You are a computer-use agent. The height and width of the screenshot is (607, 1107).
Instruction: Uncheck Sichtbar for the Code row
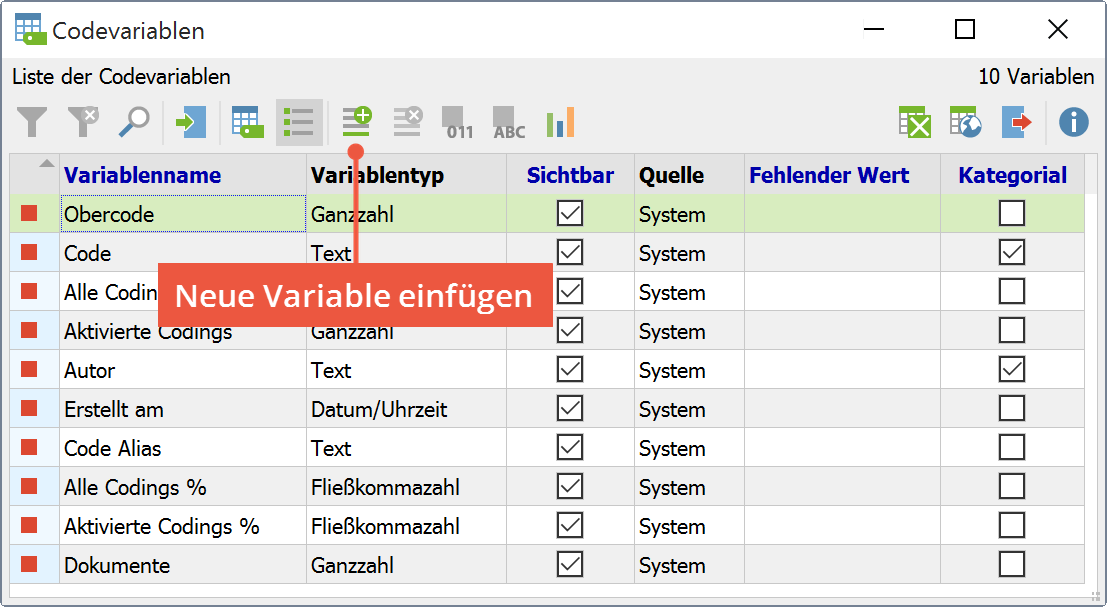click(x=570, y=252)
